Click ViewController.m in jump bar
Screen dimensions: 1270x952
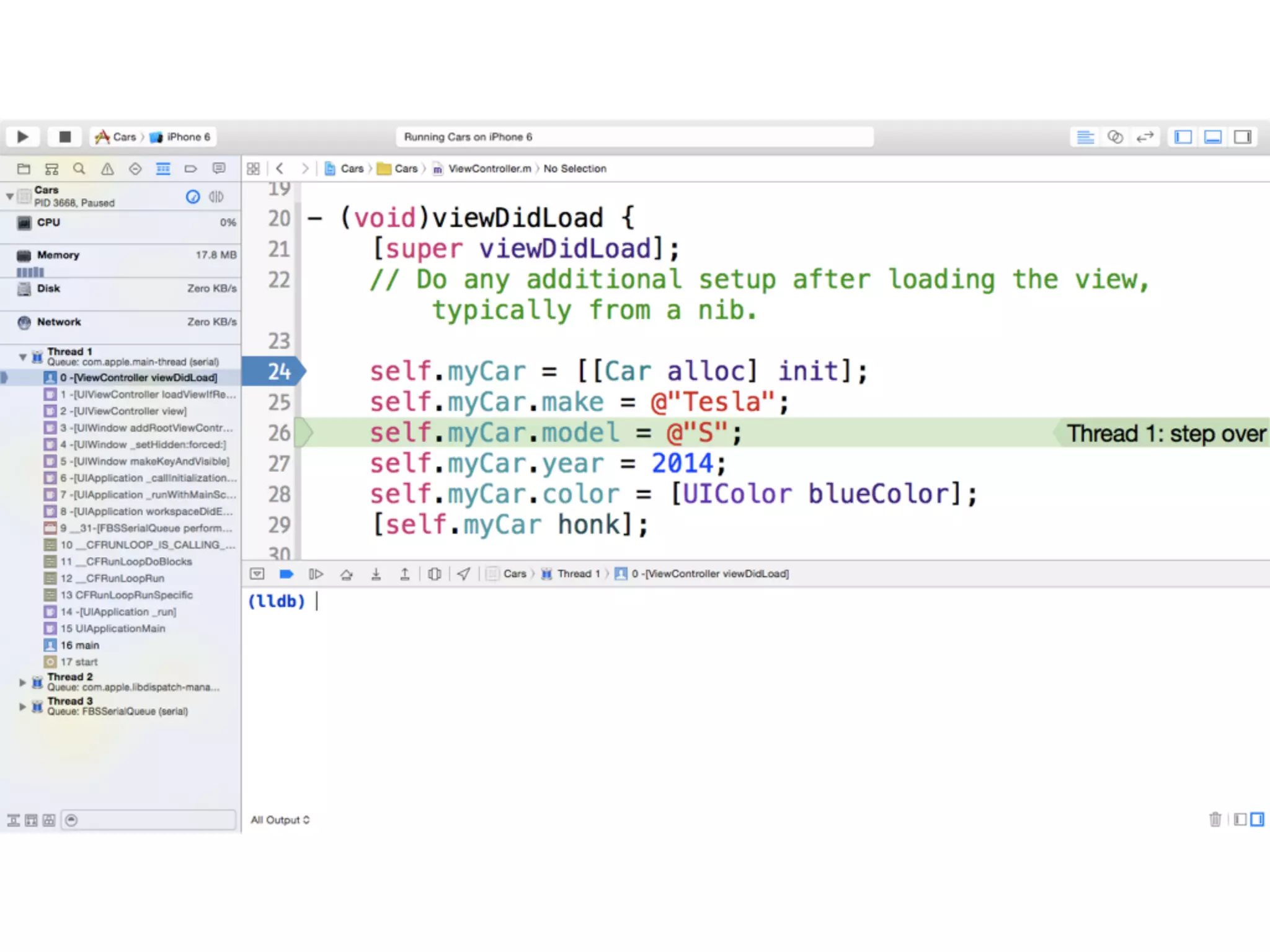pos(489,169)
